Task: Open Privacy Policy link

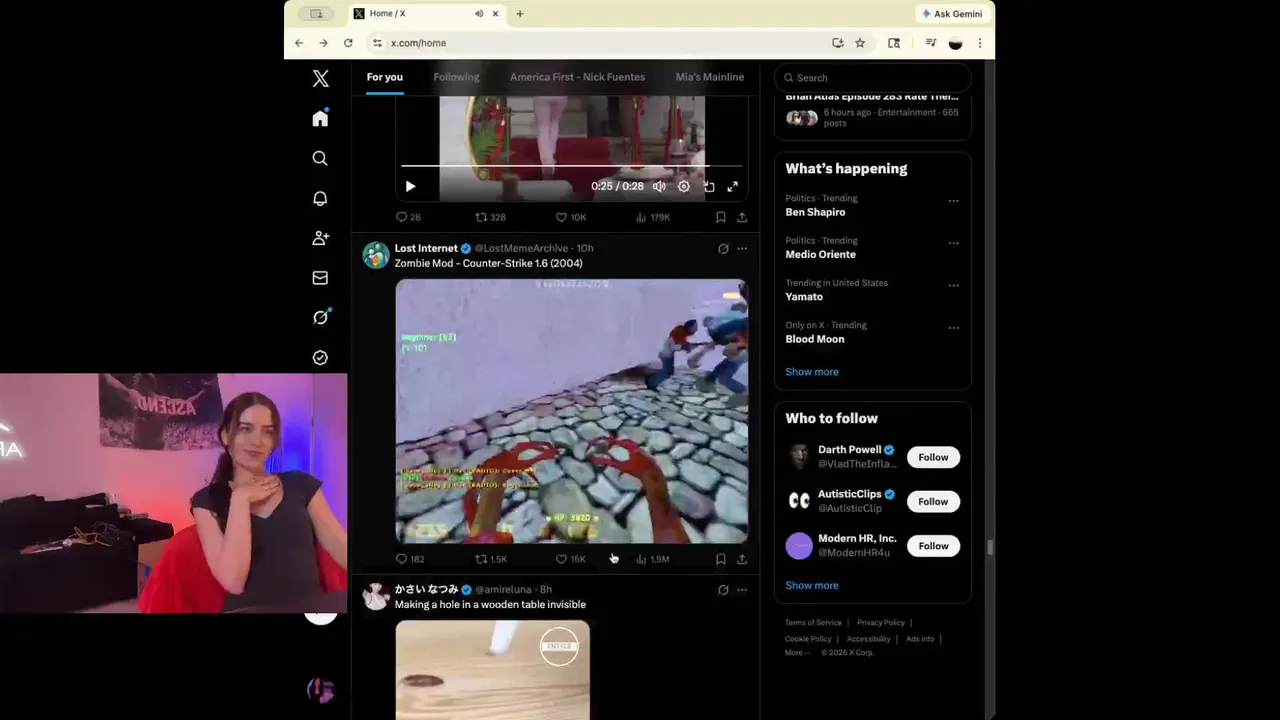Action: (880, 623)
